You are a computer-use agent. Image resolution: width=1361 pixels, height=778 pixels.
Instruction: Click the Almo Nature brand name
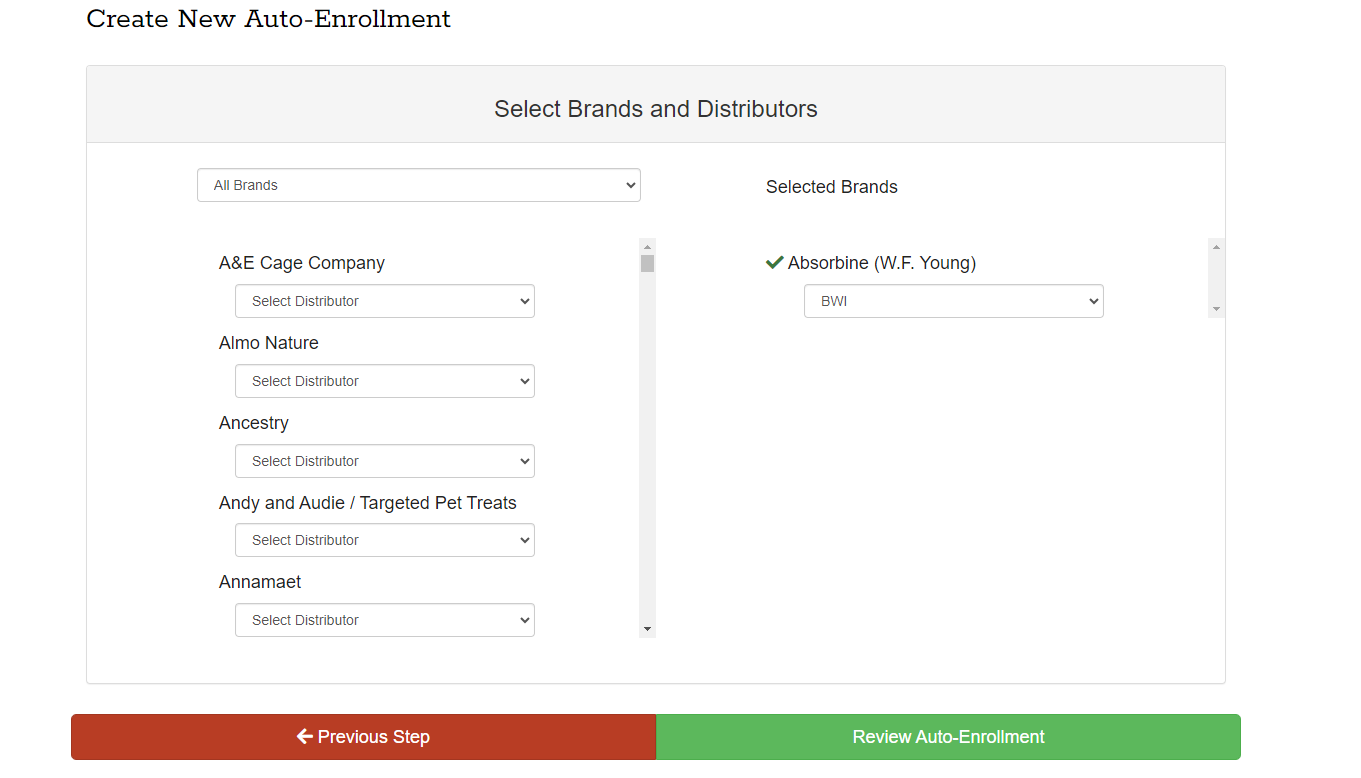click(269, 343)
